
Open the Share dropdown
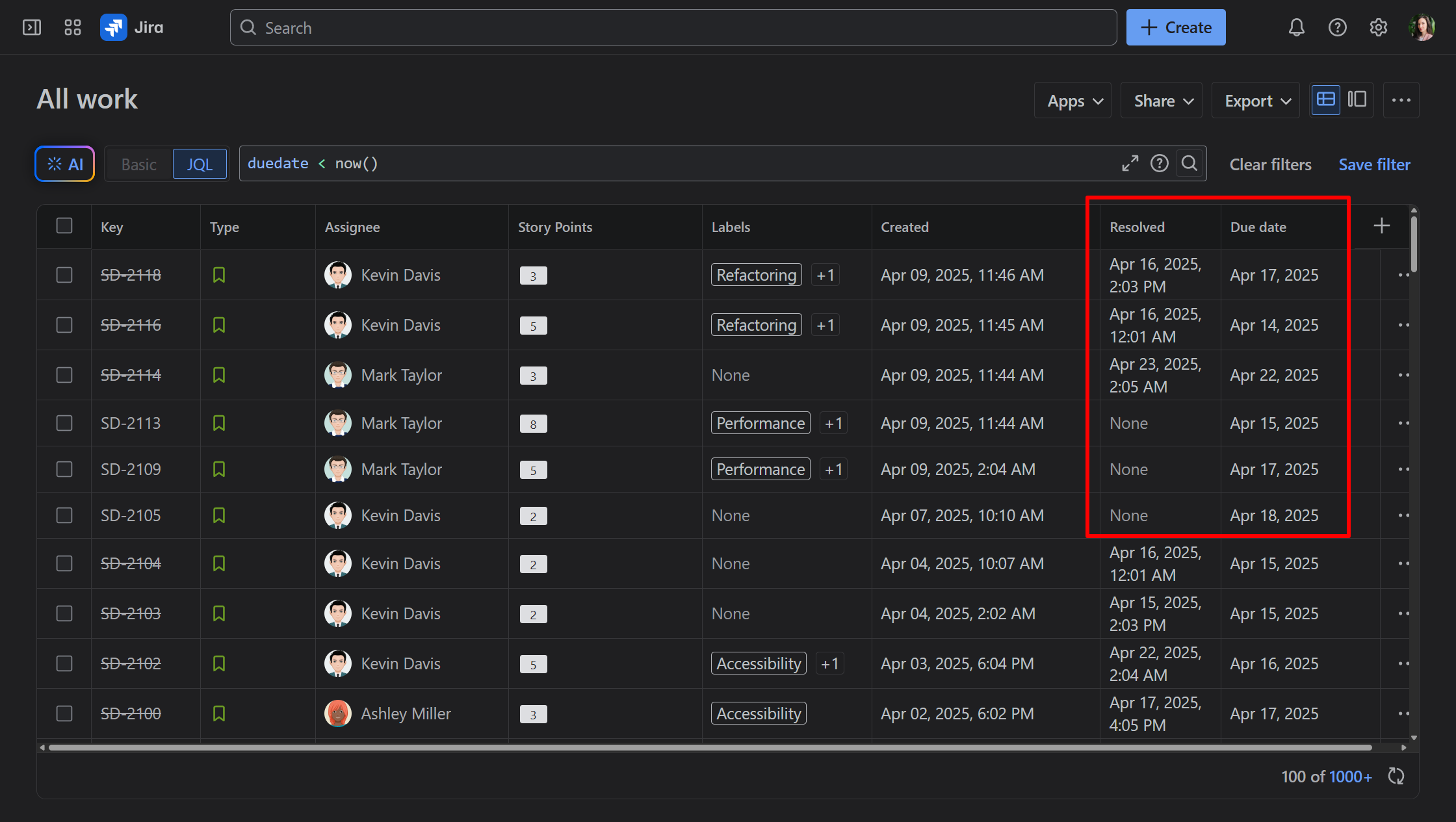pos(1161,100)
